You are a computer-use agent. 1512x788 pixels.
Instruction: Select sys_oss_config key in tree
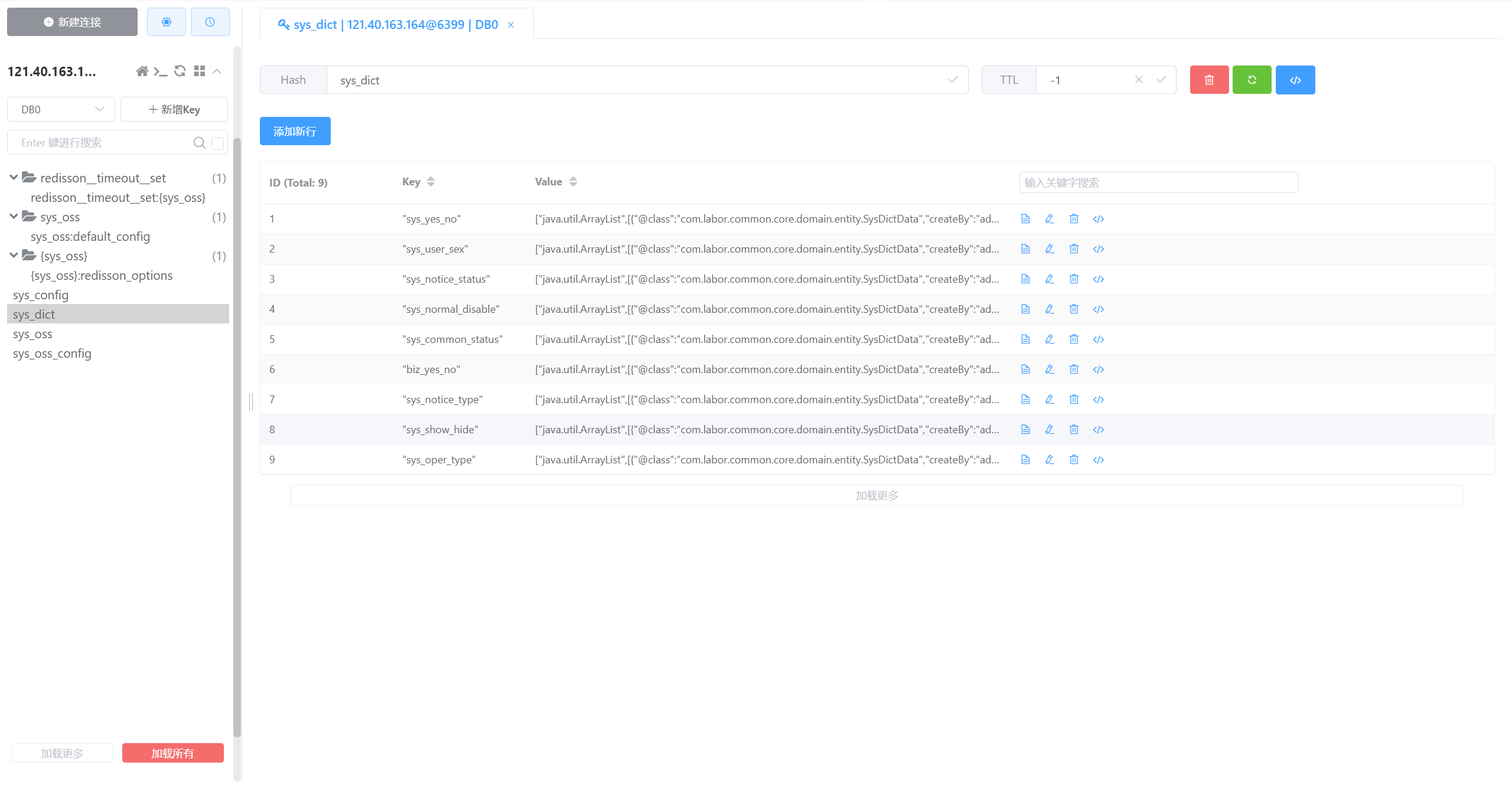point(52,353)
